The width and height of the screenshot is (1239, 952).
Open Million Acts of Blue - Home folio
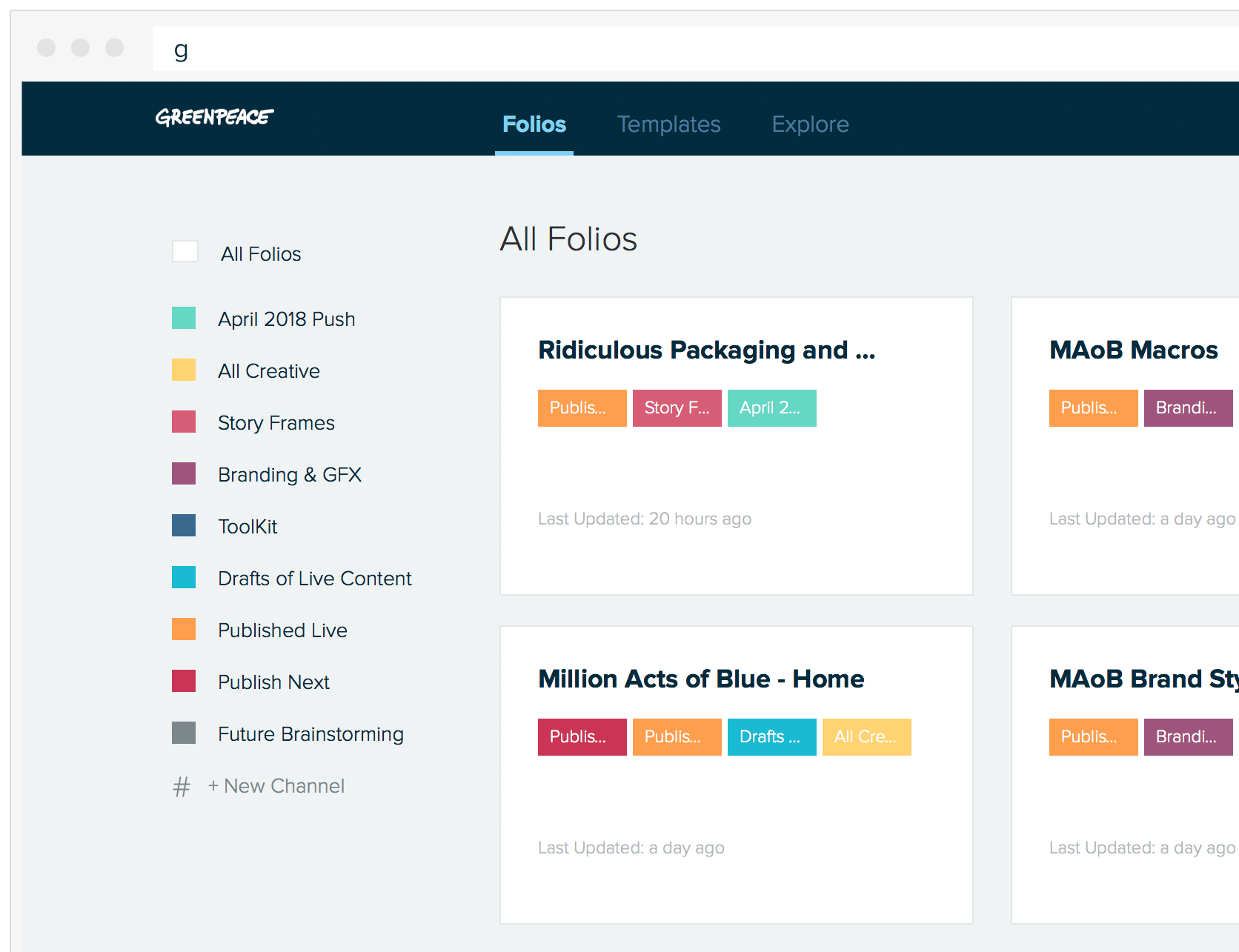pyautogui.click(x=701, y=679)
